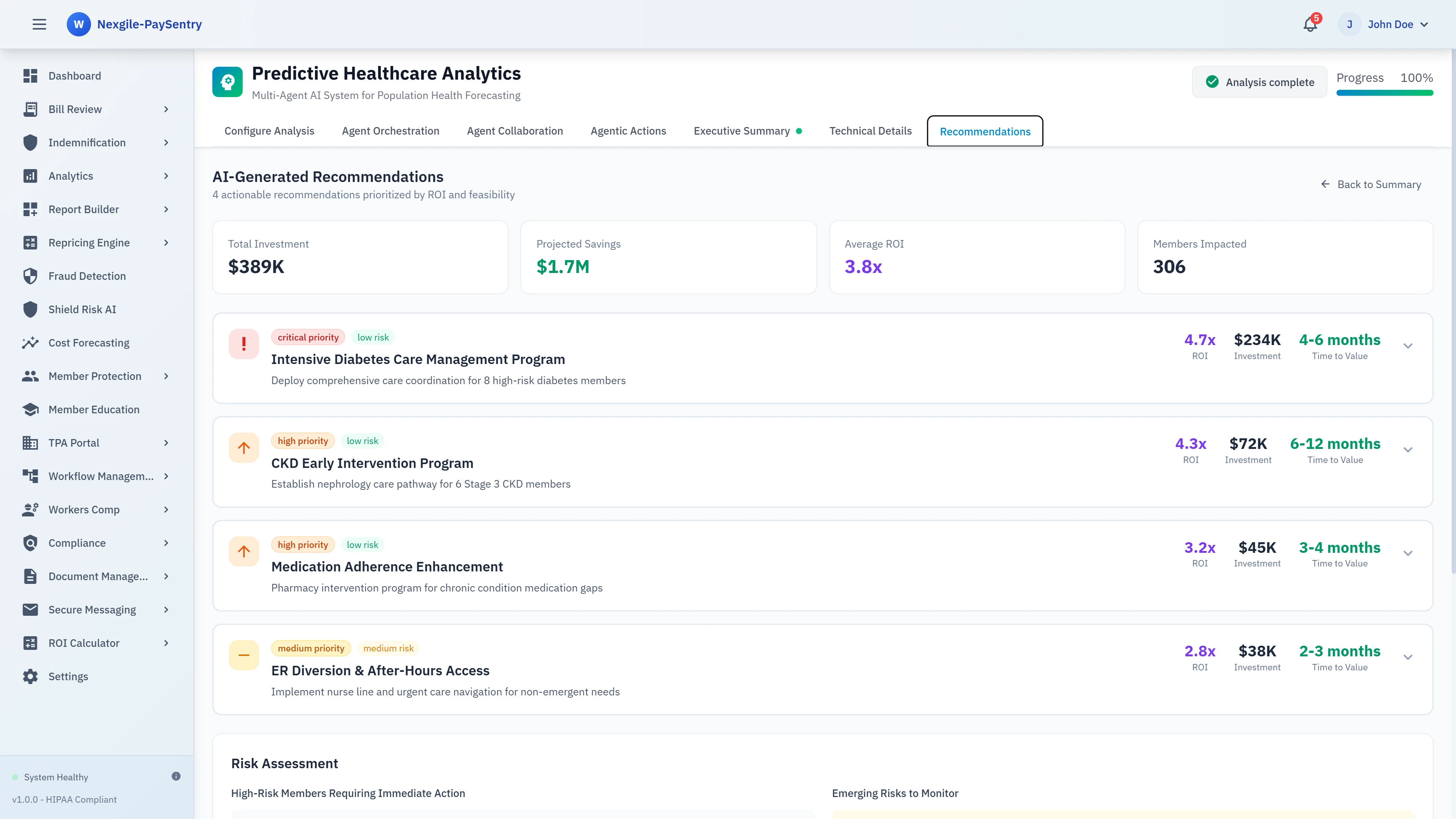
Task: Expand the ER Diversion & After-Hours Access card
Action: pos(1408,657)
